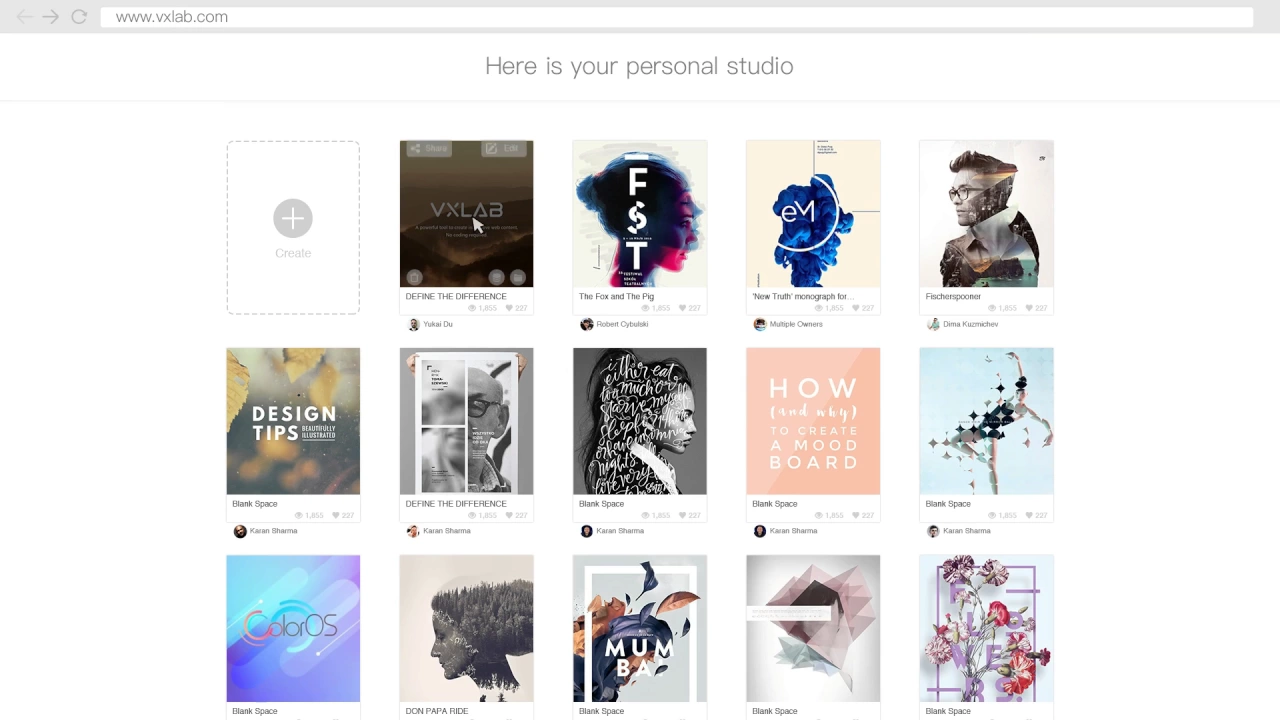Open the Fischerspooner project thumbnail
The height and width of the screenshot is (720, 1280).
(986, 214)
